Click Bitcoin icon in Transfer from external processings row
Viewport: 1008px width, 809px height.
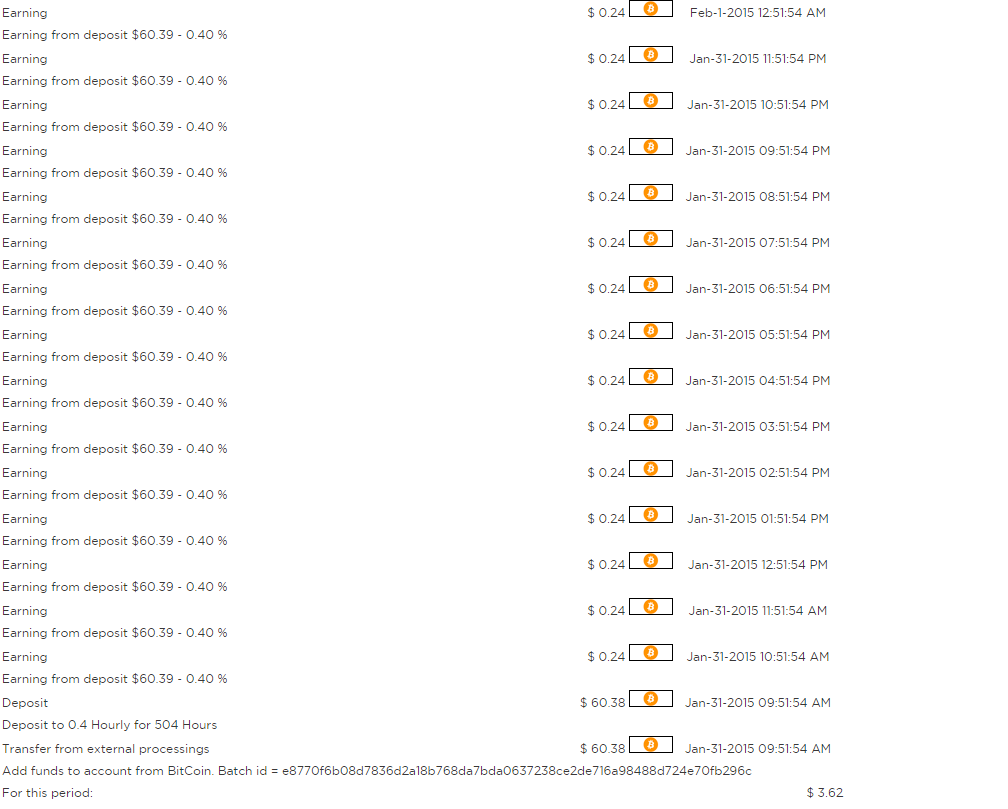(651, 745)
